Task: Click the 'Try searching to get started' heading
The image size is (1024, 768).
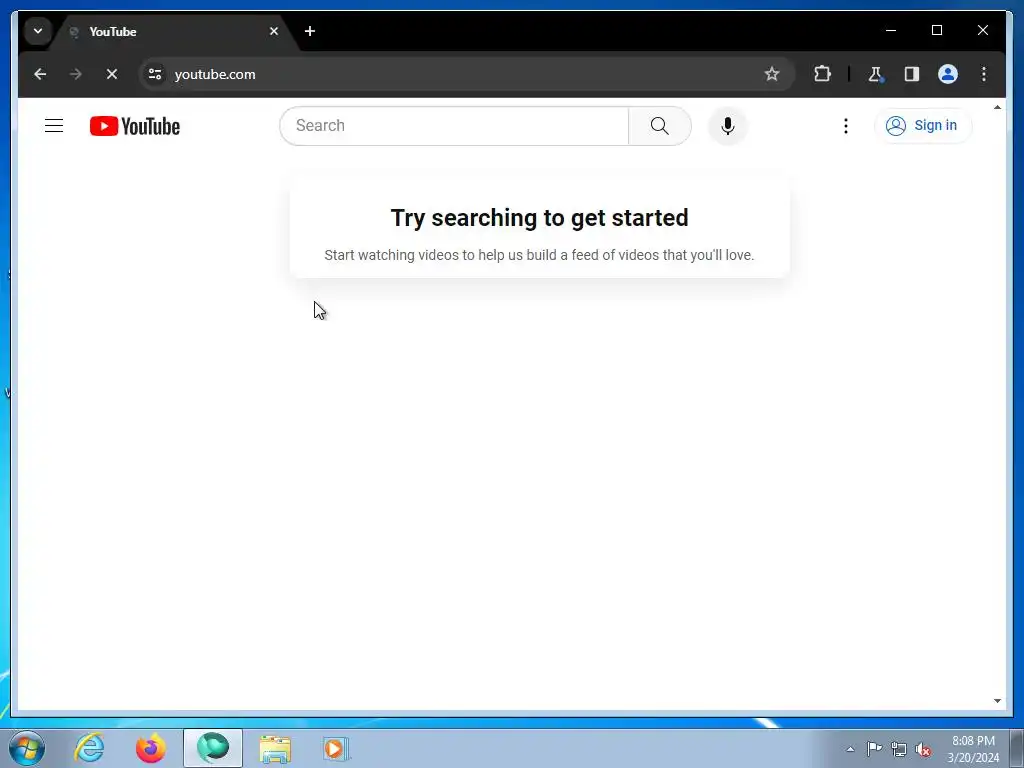Action: 539,217
